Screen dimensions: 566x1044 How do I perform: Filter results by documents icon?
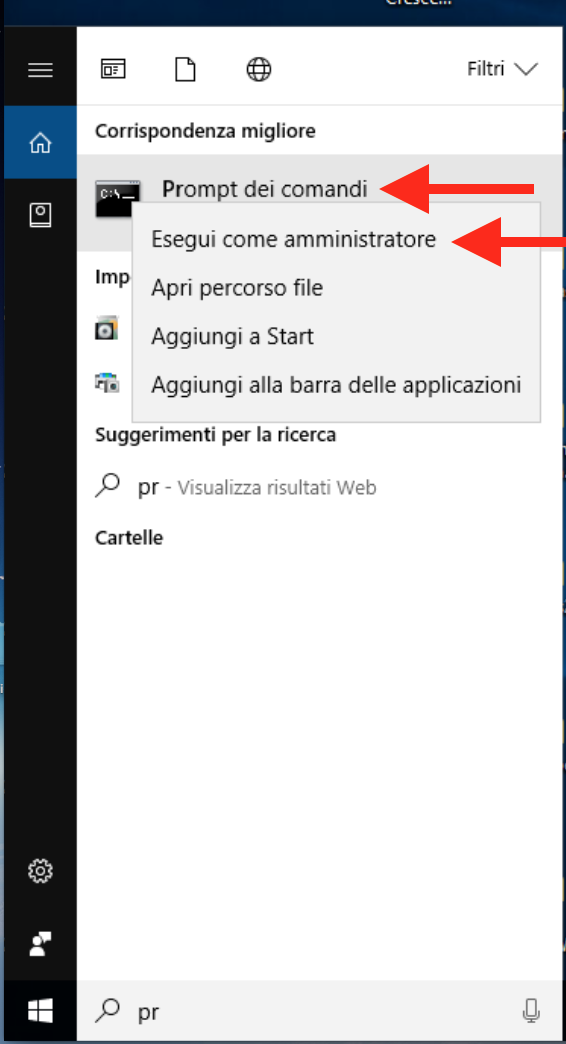[x=185, y=69]
